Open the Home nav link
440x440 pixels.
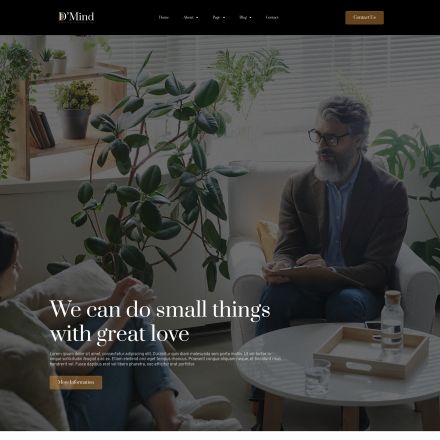164,17
